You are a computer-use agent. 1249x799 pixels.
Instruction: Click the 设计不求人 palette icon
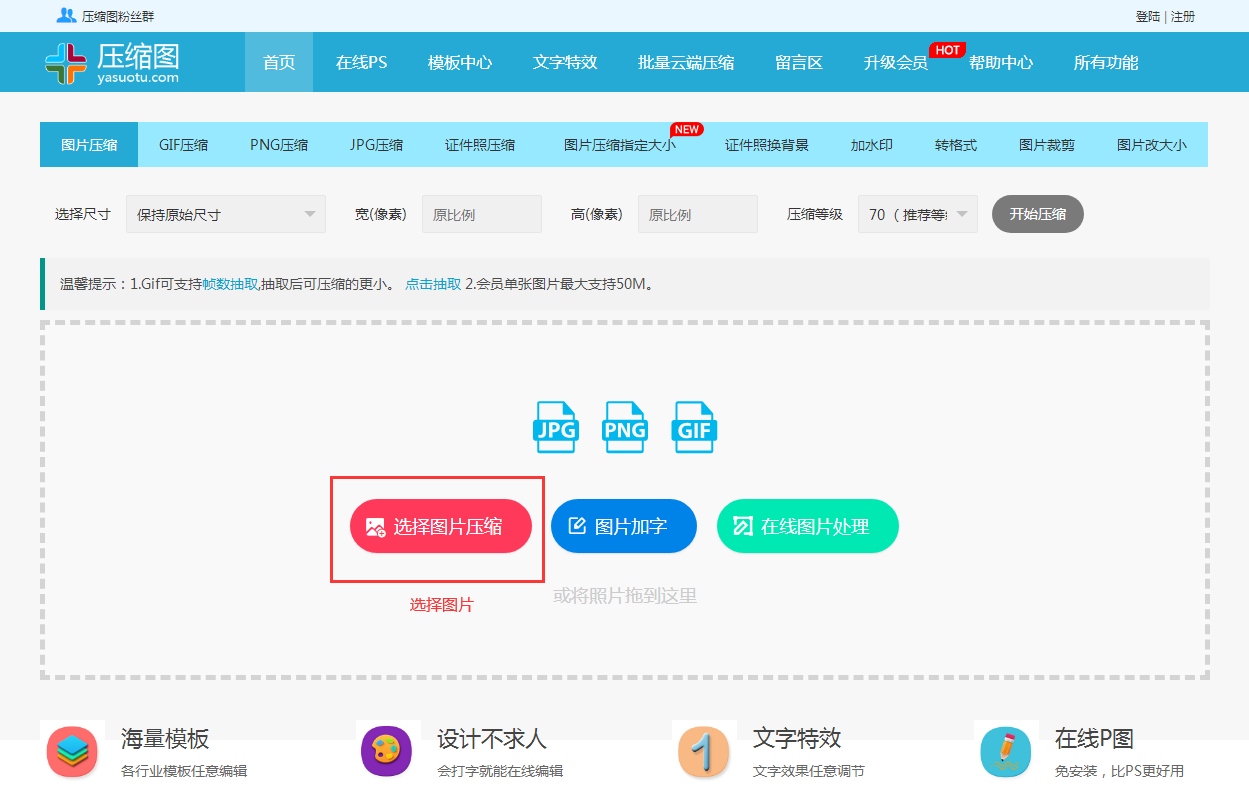click(x=388, y=751)
